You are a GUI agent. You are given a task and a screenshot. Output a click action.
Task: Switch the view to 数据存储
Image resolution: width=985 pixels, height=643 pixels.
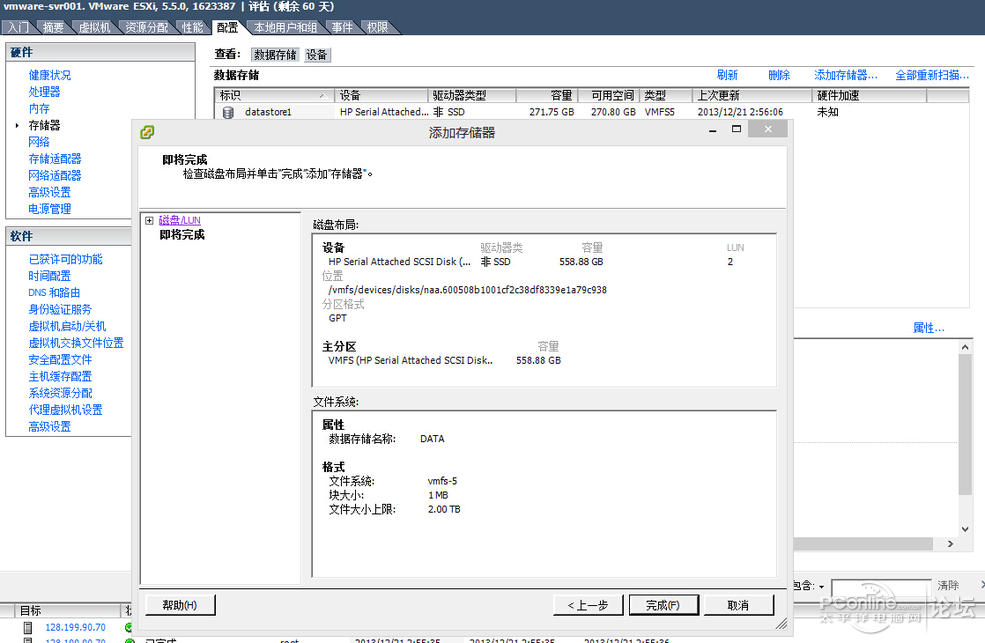(x=275, y=55)
